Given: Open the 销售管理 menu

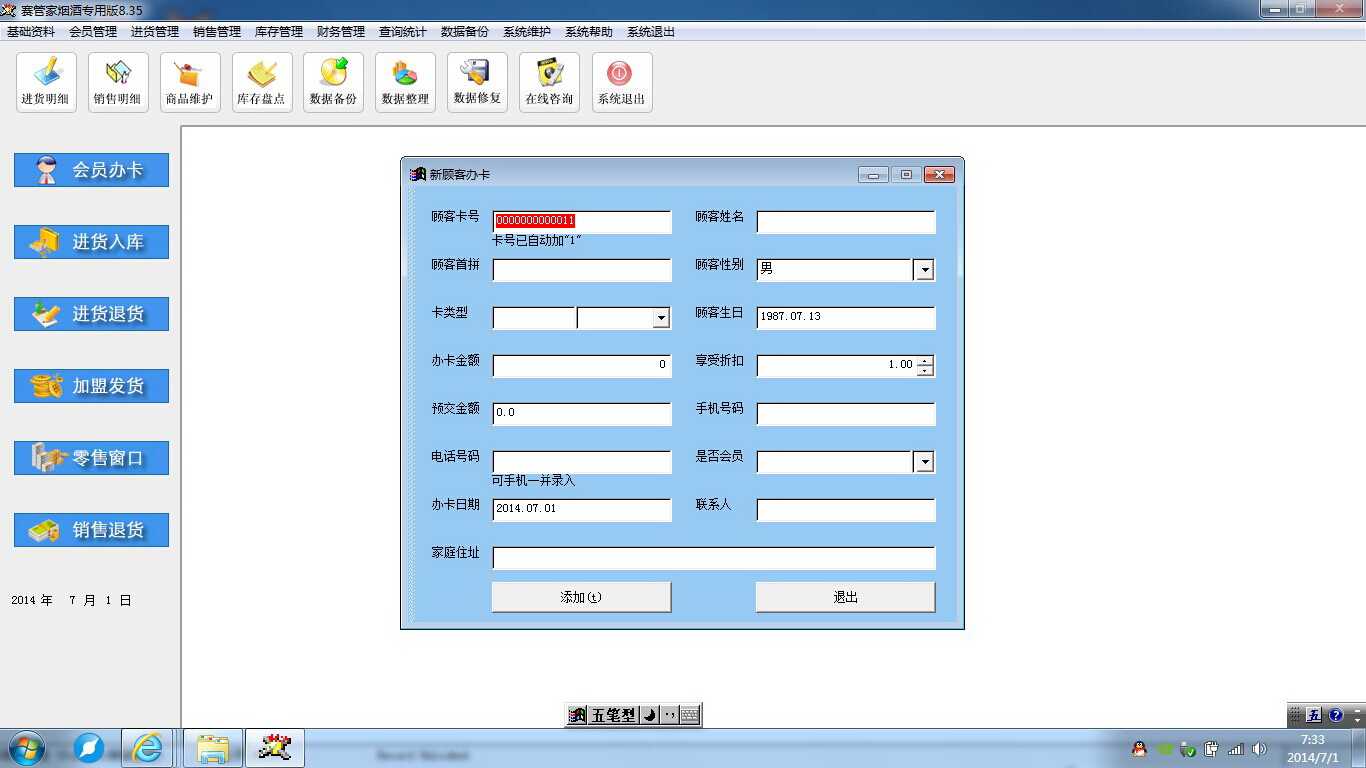Looking at the screenshot, I should point(217,32).
